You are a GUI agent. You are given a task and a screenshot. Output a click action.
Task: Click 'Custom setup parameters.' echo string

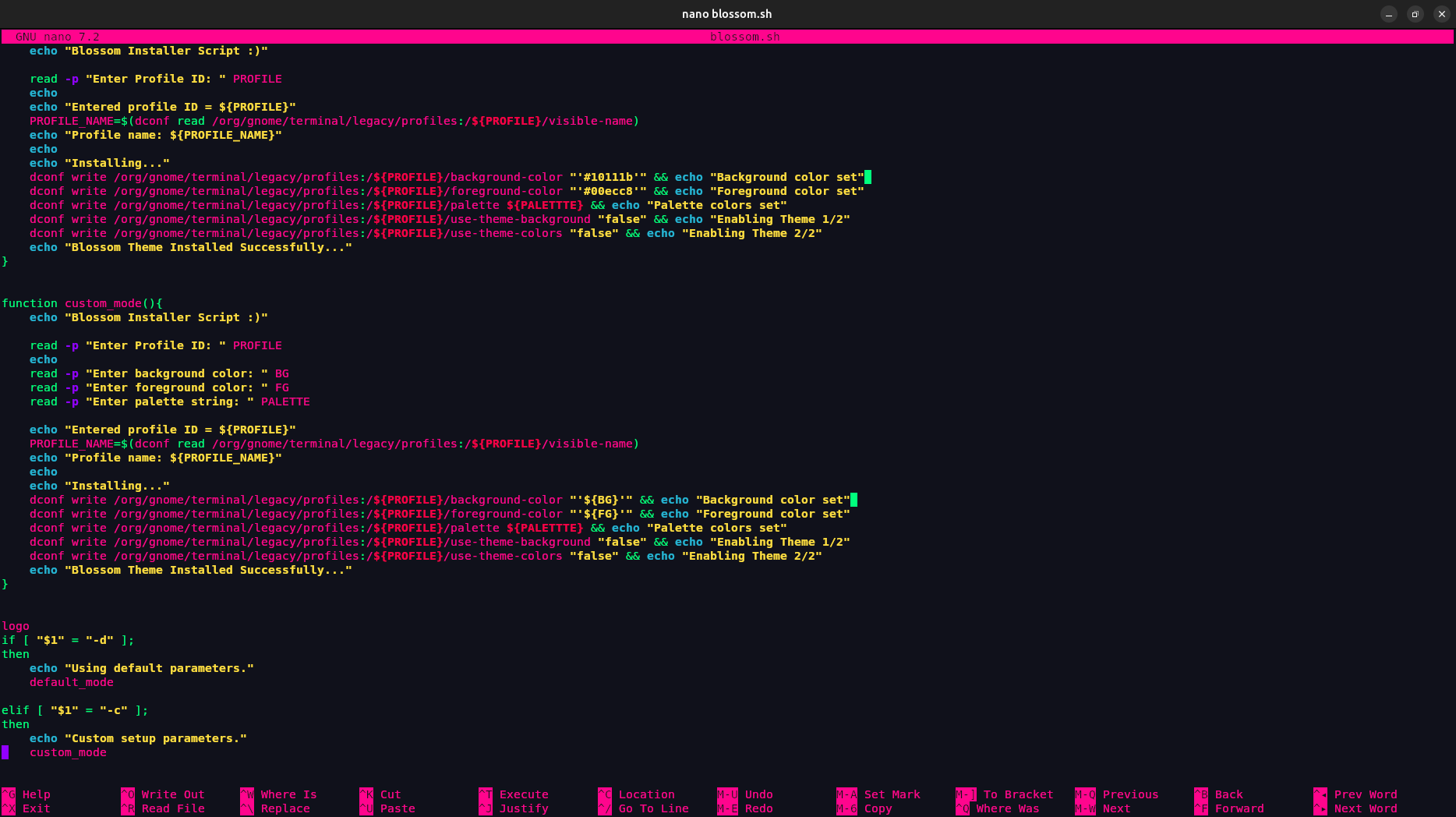tap(156, 738)
